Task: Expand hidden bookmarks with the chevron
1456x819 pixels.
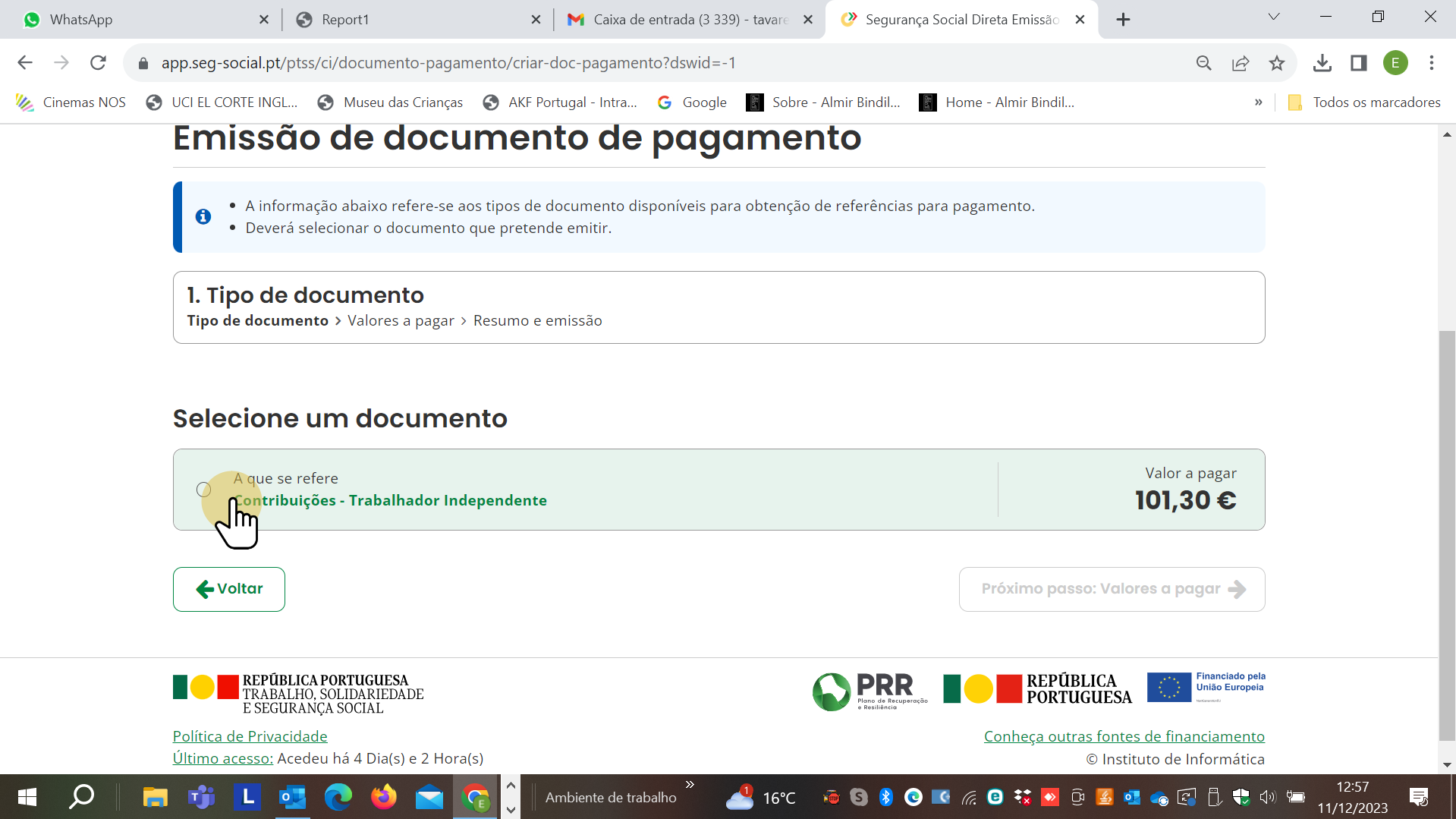Action: click(x=1258, y=102)
